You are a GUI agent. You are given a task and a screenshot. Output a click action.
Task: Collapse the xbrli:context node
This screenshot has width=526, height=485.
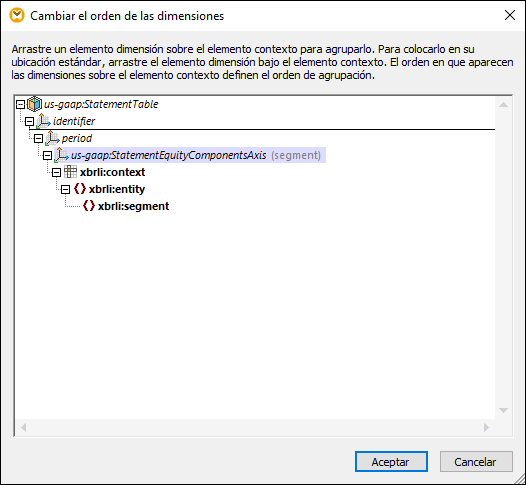[57, 172]
